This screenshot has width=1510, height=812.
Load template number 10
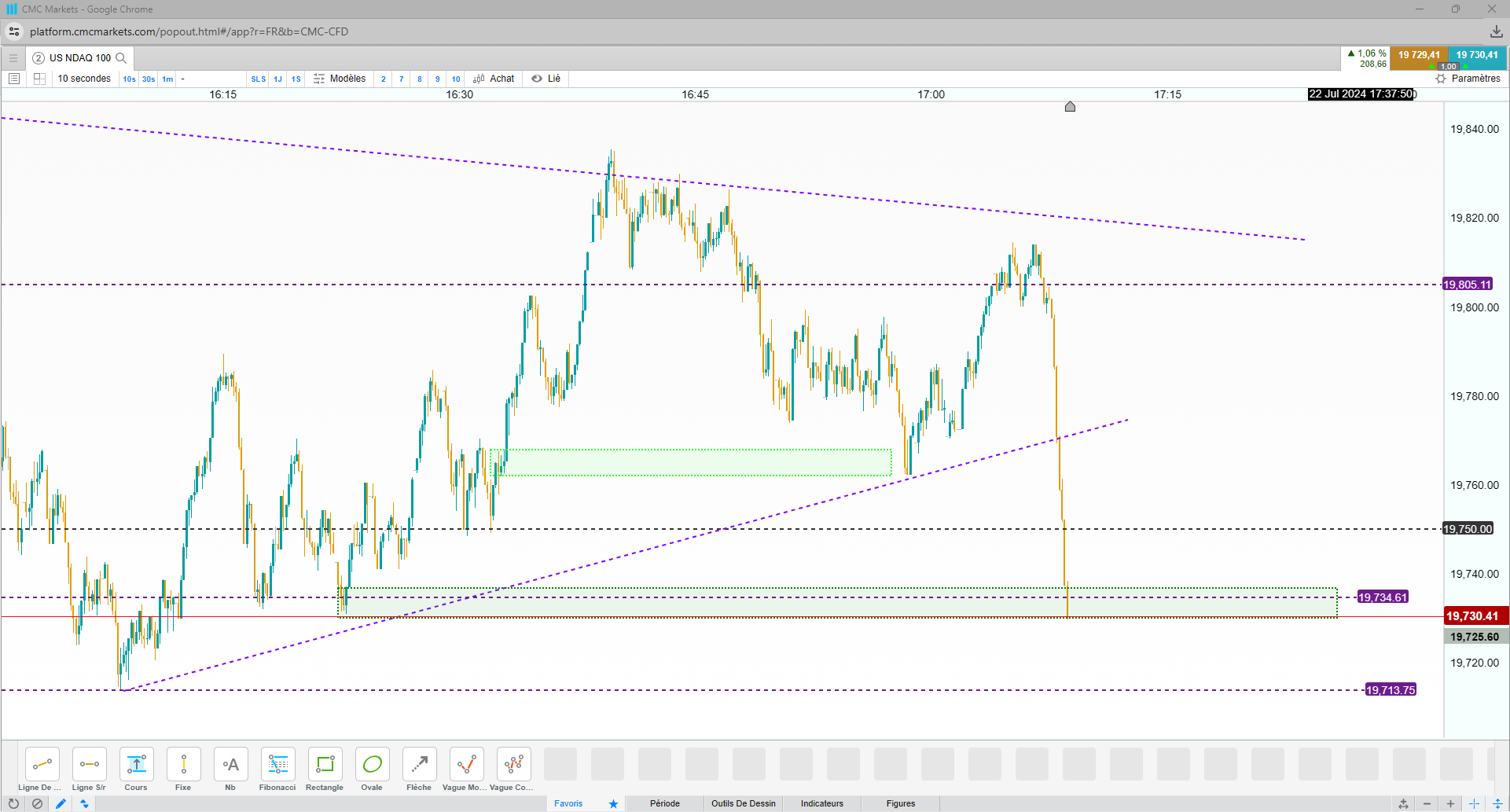click(x=456, y=79)
